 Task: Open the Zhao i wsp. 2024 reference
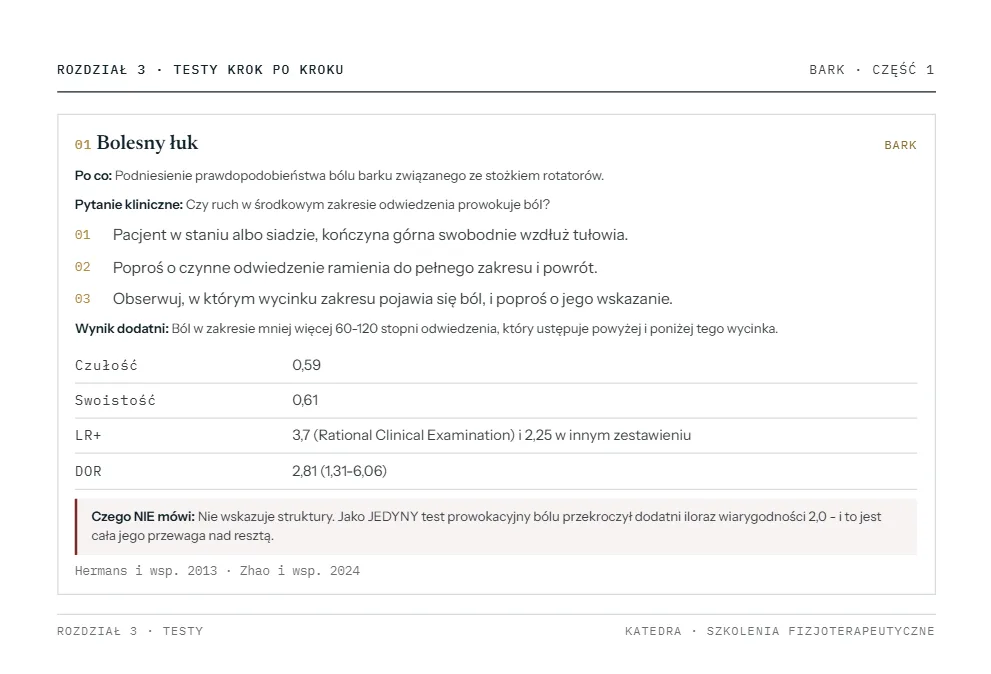coord(300,571)
